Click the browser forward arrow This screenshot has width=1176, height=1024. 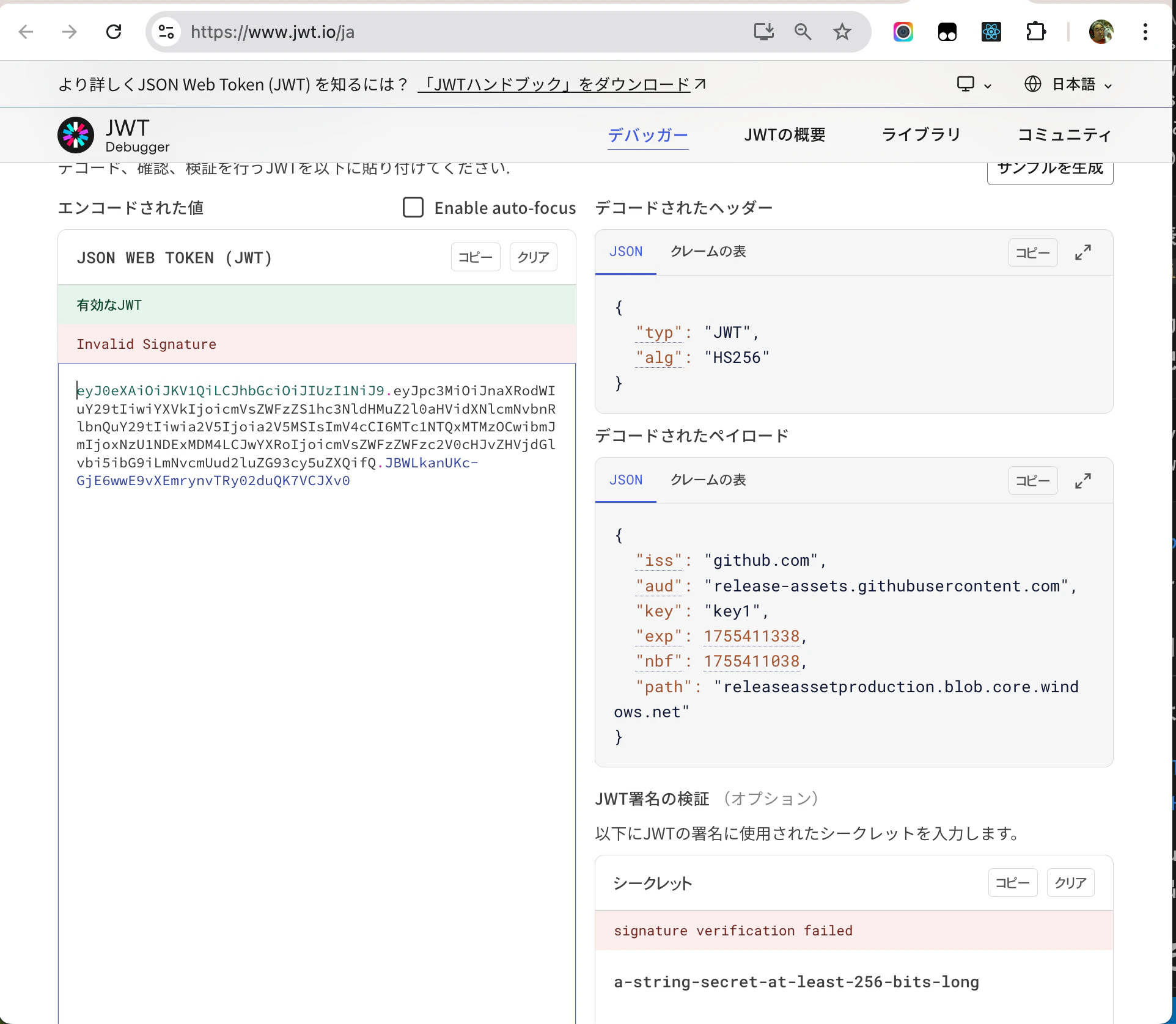pos(70,32)
